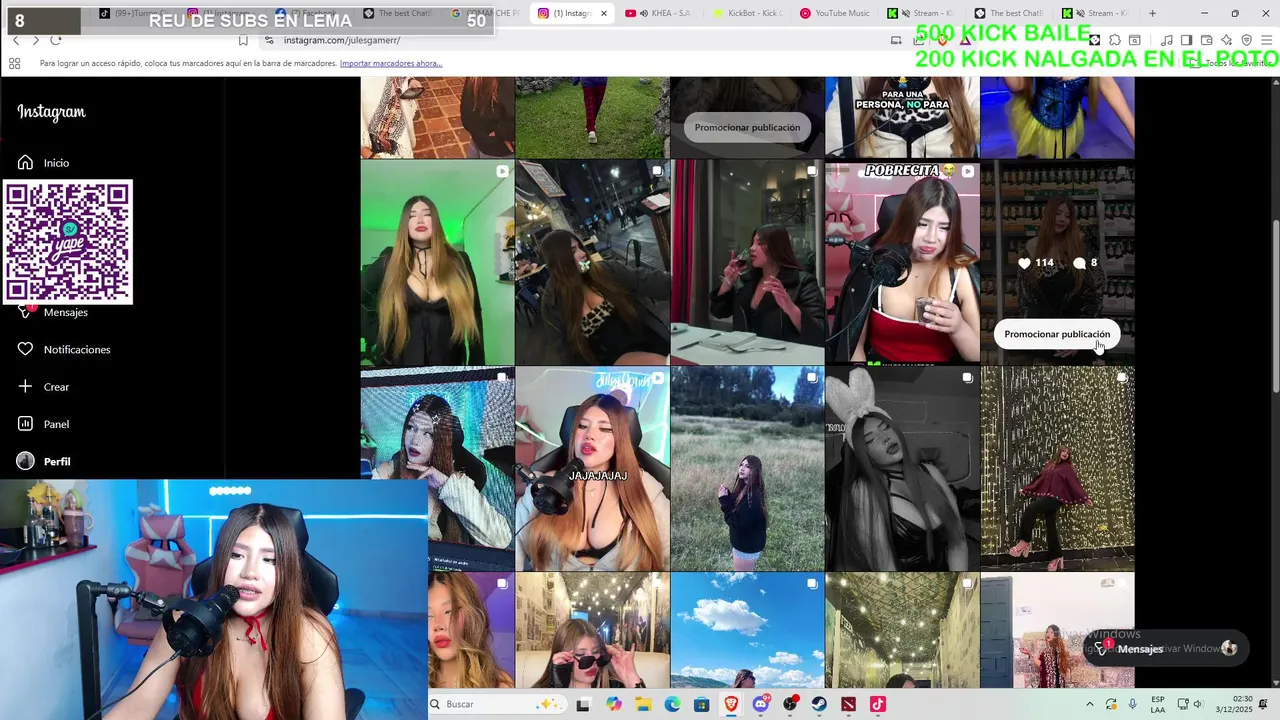
Task: Select Crear in the sidebar
Action: click(x=57, y=387)
